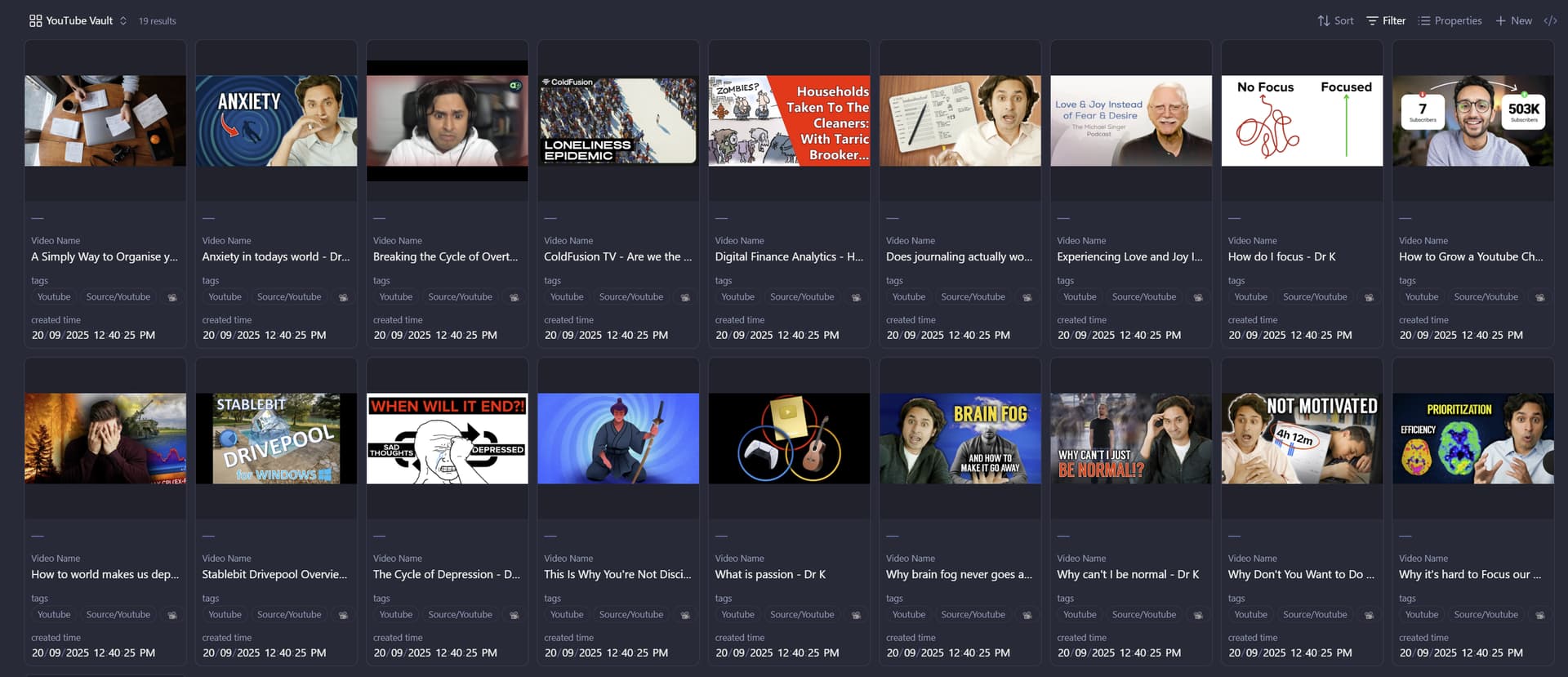This screenshot has height=677, width=1568.
Task: Click camera emoji tag on Why can't I be normal card
Action: click(1198, 615)
